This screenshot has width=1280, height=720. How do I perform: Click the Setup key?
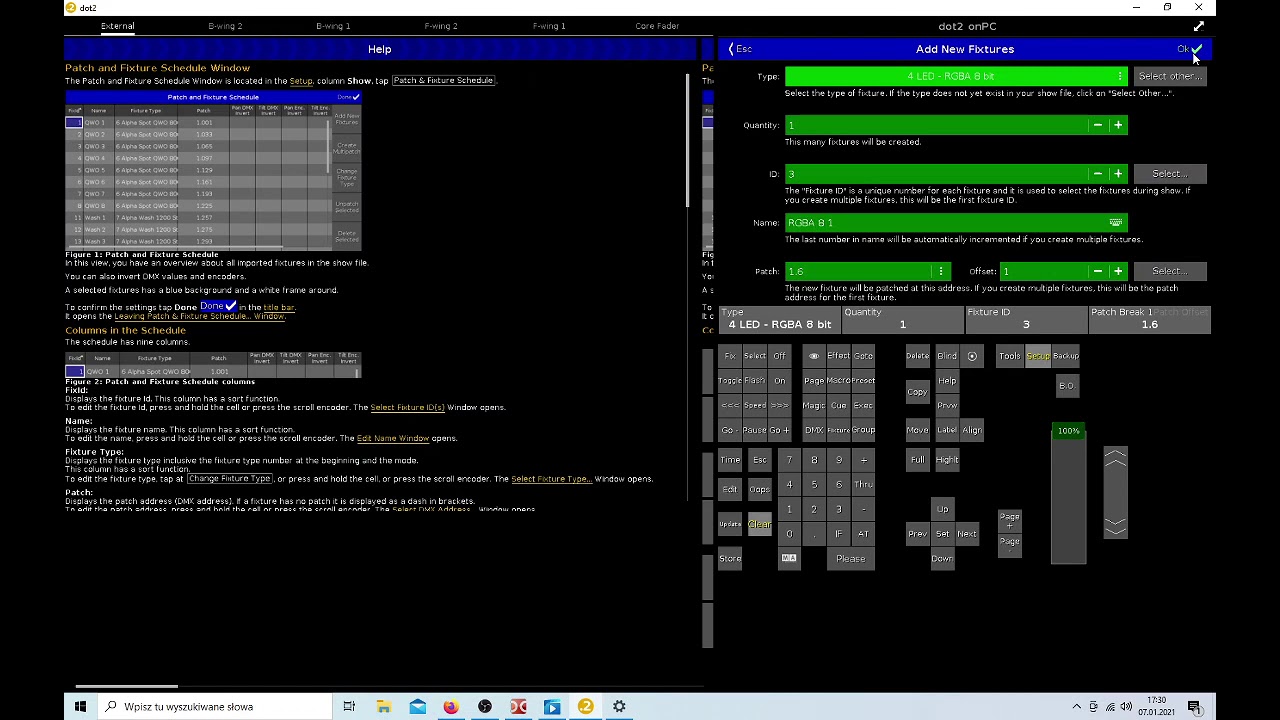[x=1038, y=356]
